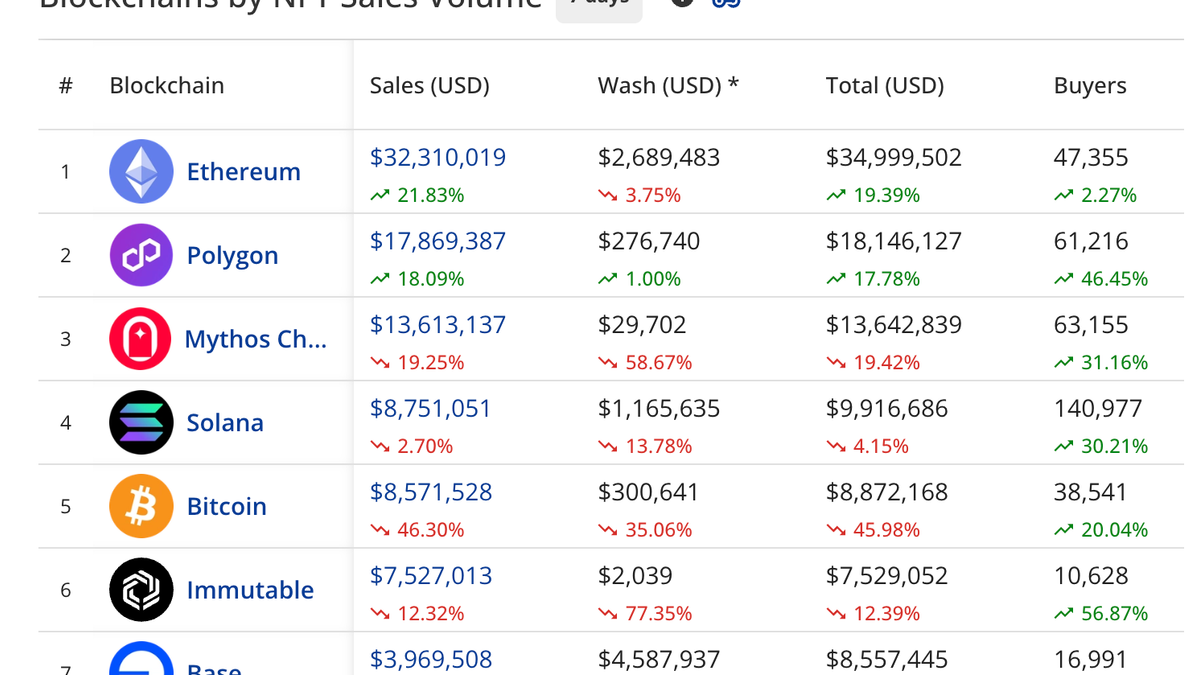Click the 45.98% Bitcoin total change
The image size is (1200, 675).
(x=873, y=530)
